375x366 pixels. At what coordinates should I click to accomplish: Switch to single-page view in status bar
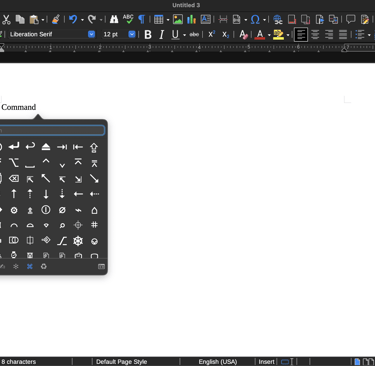(357, 362)
